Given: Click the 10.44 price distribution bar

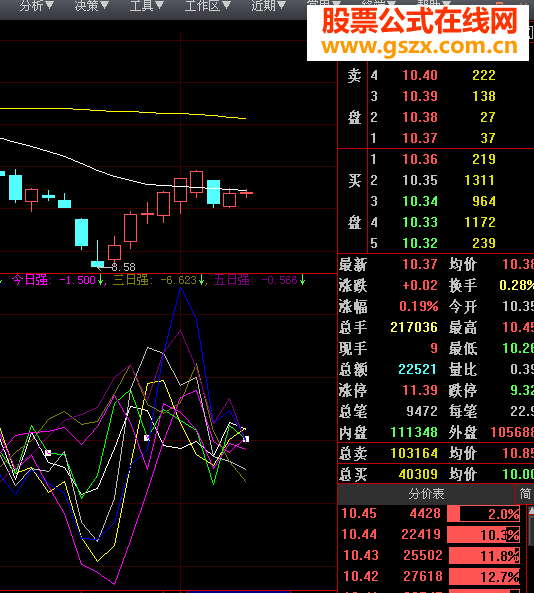Looking at the screenshot, I should [x=484, y=534].
